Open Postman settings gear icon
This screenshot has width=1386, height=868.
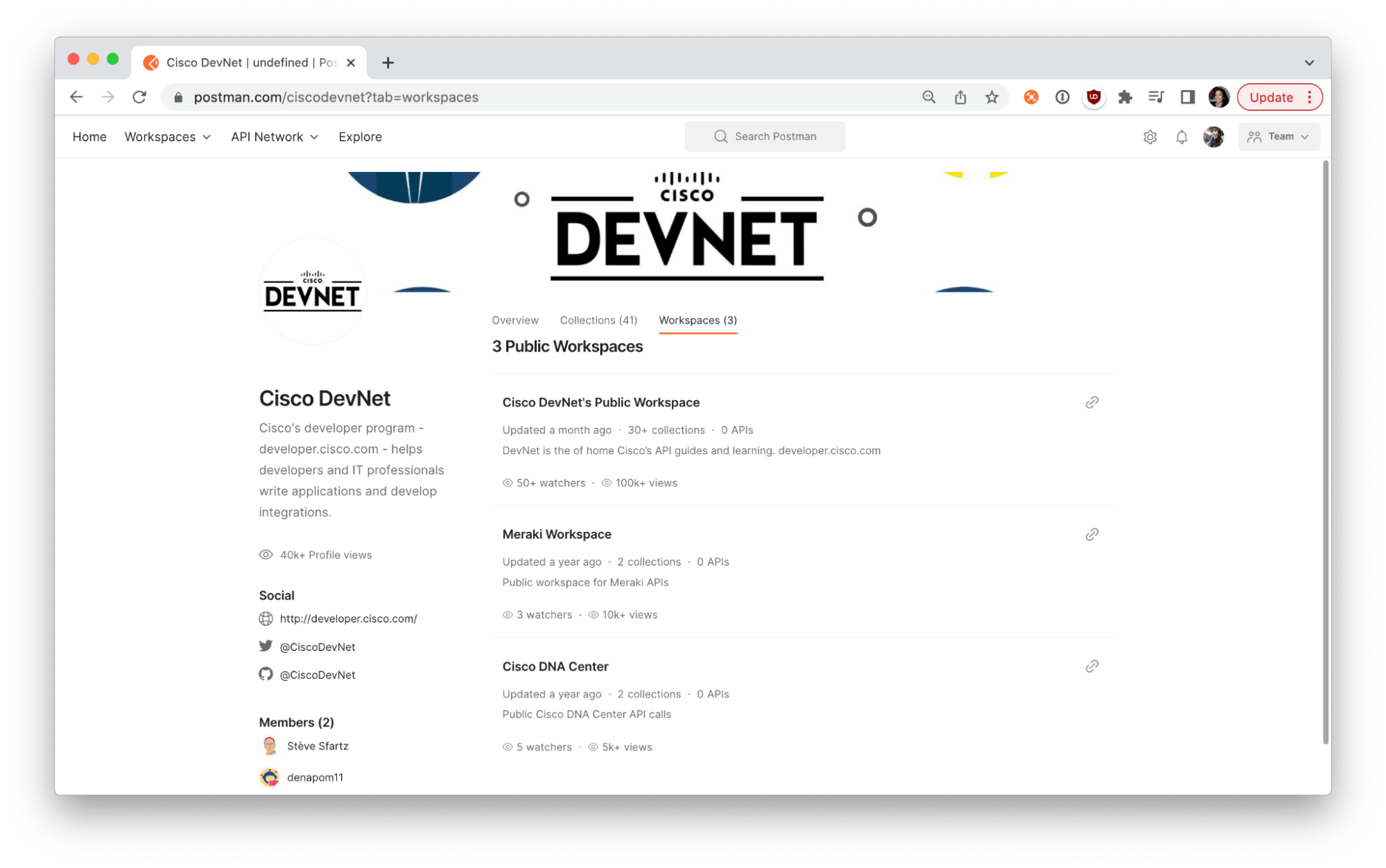tap(1150, 137)
